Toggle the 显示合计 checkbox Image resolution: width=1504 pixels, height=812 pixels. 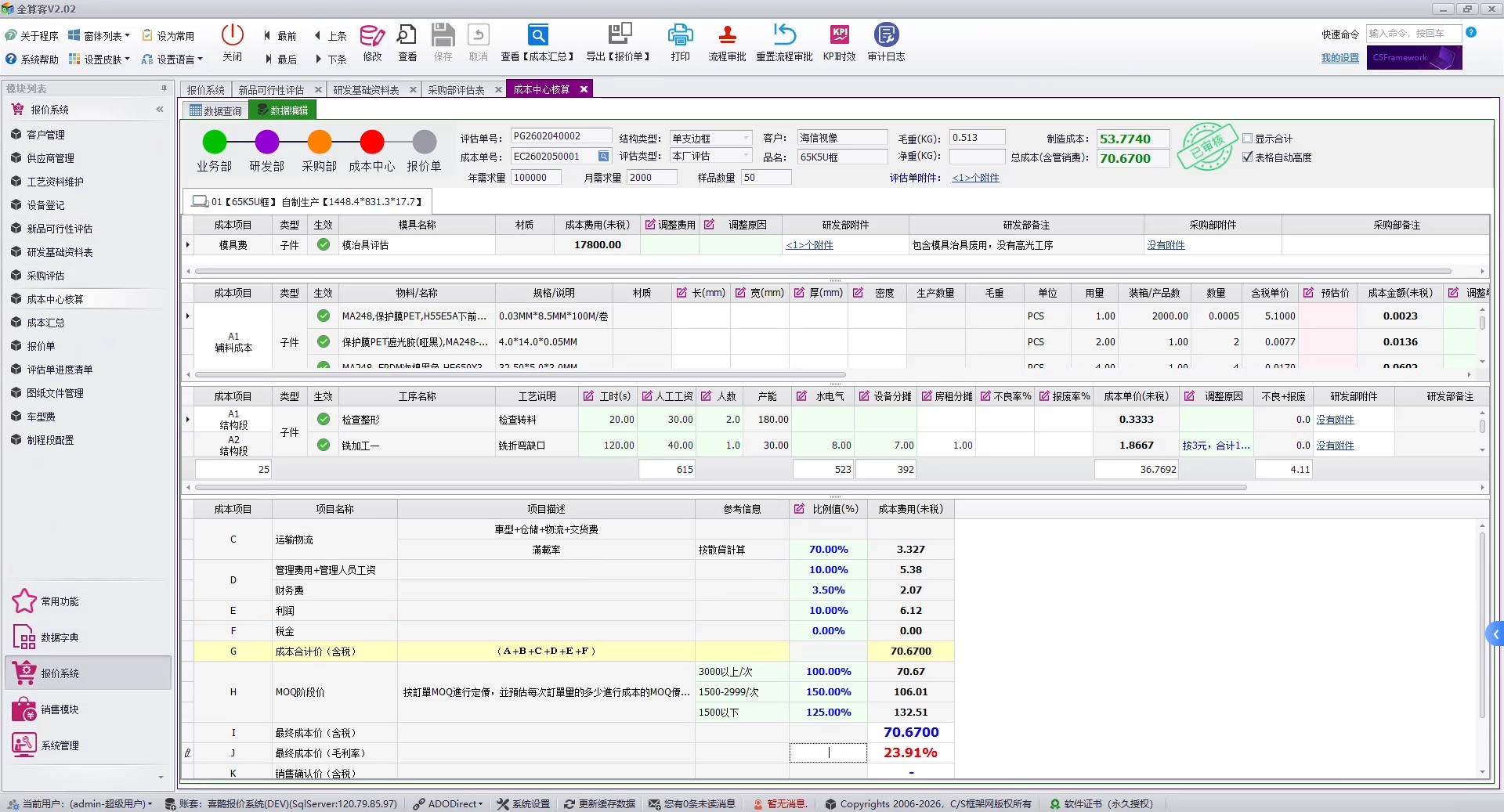coord(1248,139)
